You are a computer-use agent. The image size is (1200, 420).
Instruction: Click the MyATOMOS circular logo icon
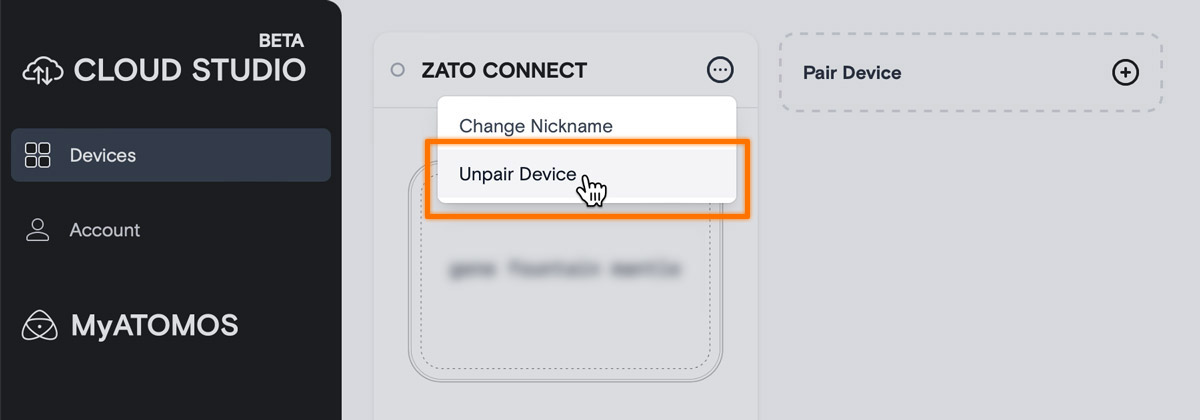tap(40, 325)
